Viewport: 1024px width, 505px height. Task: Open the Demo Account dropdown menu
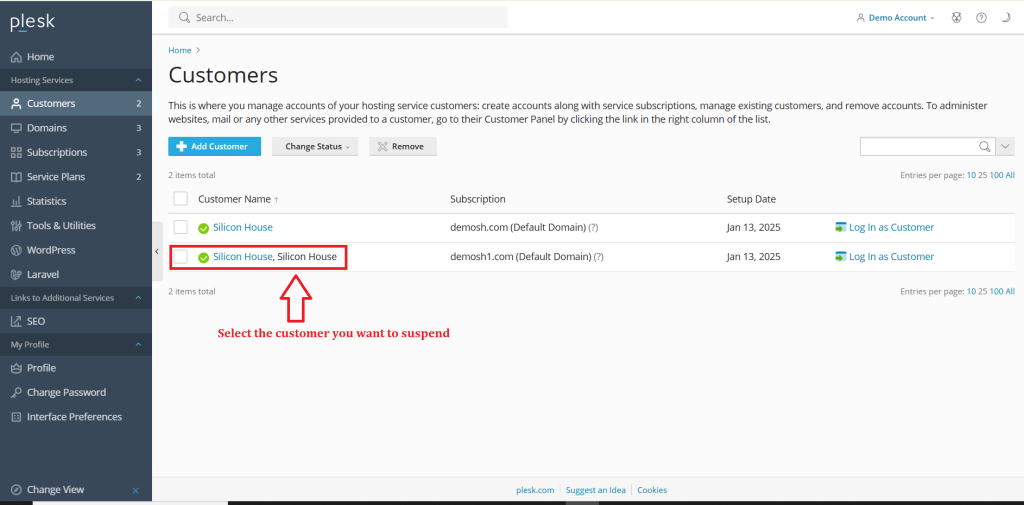coord(895,18)
